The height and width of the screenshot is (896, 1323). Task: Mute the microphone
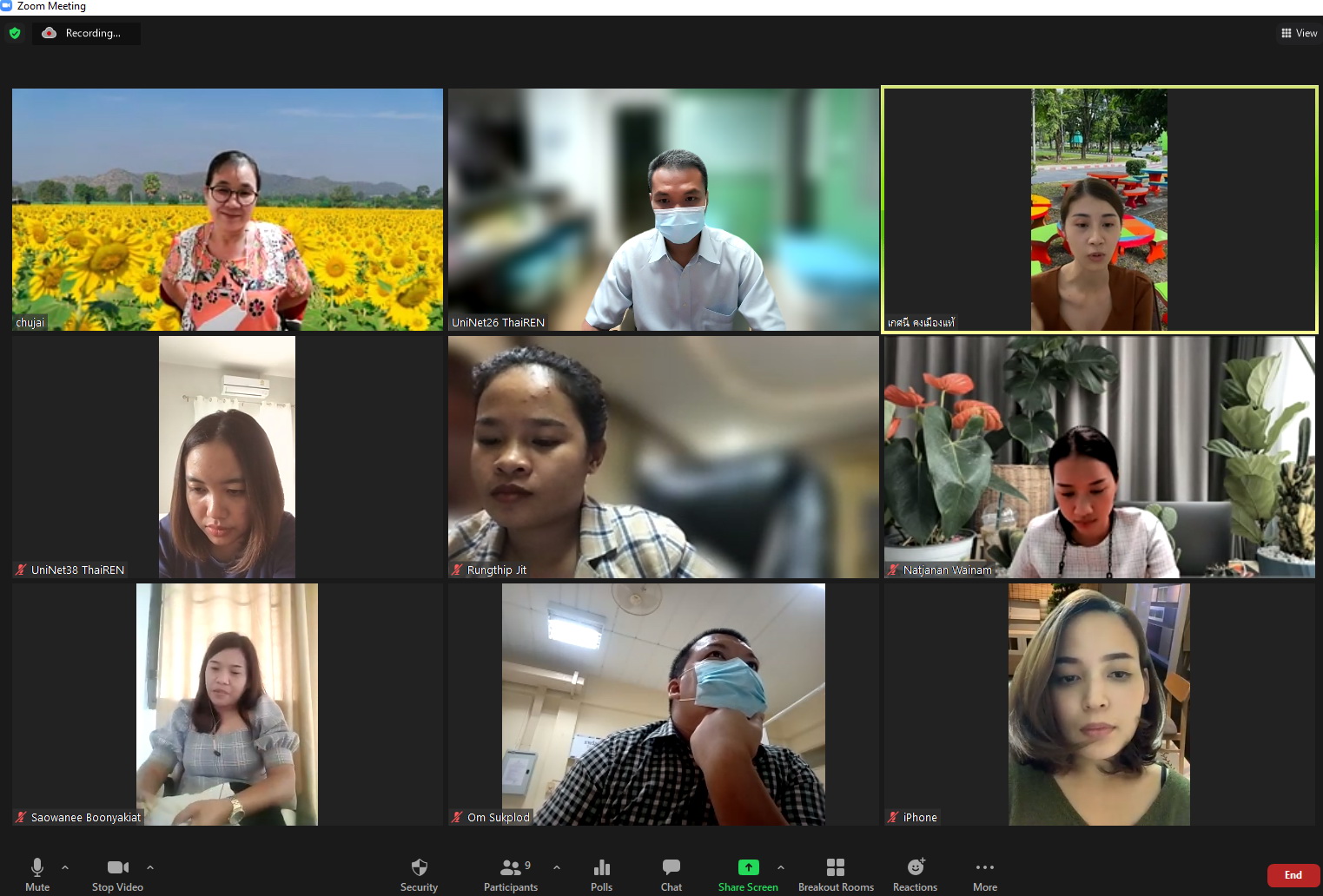[x=37, y=873]
